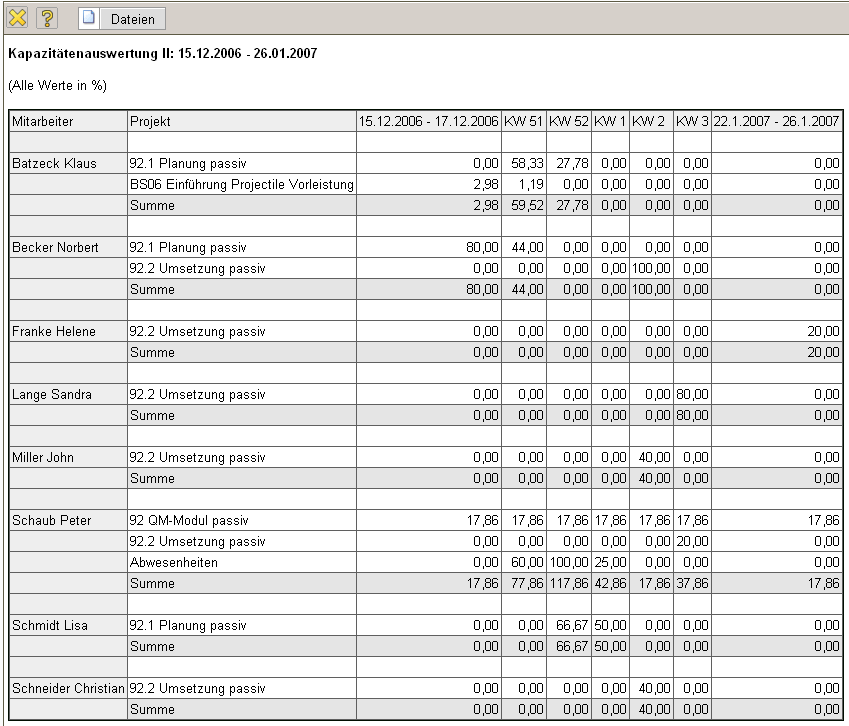849x726 pixels.
Task: Select BS06 Einführung Projectile Vorleistung project
Action: (241, 184)
